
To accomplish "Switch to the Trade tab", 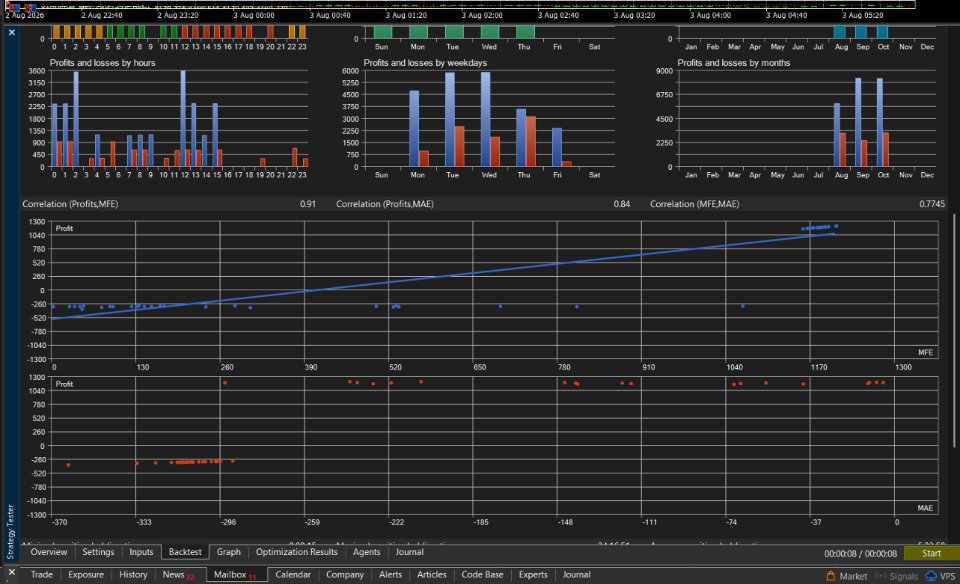I will (x=42, y=575).
